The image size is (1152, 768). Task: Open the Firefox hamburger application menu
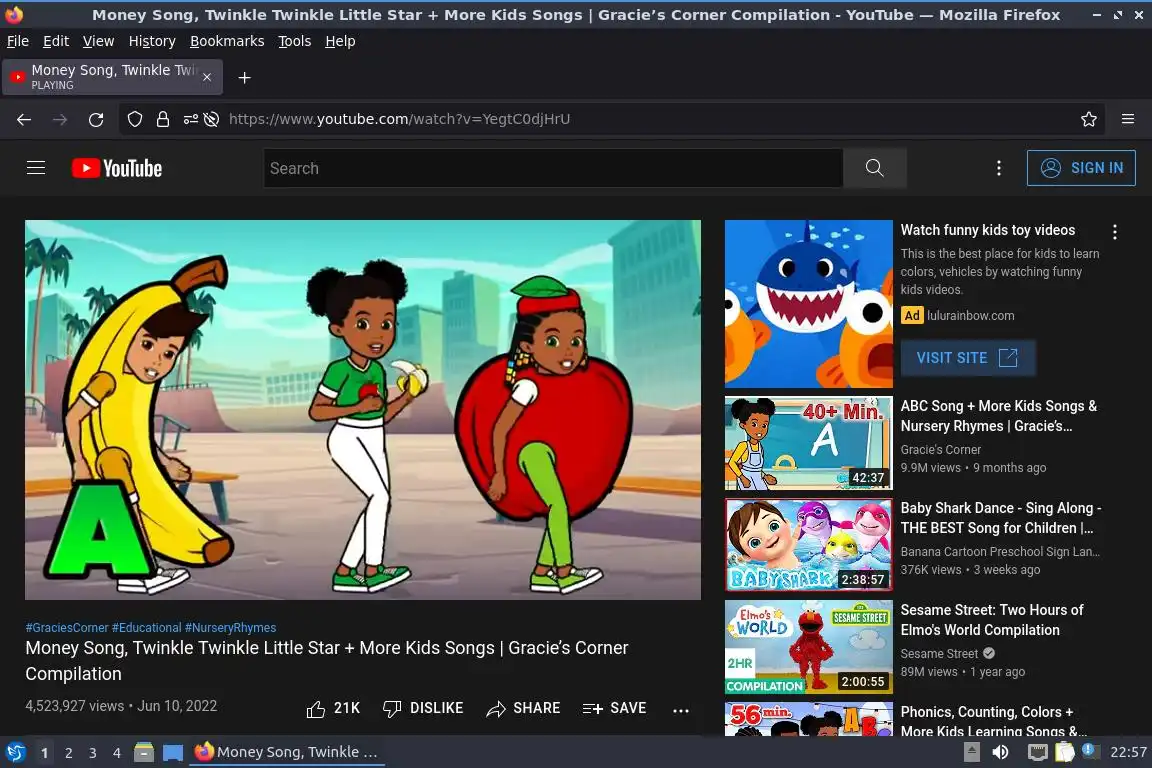(1128, 119)
